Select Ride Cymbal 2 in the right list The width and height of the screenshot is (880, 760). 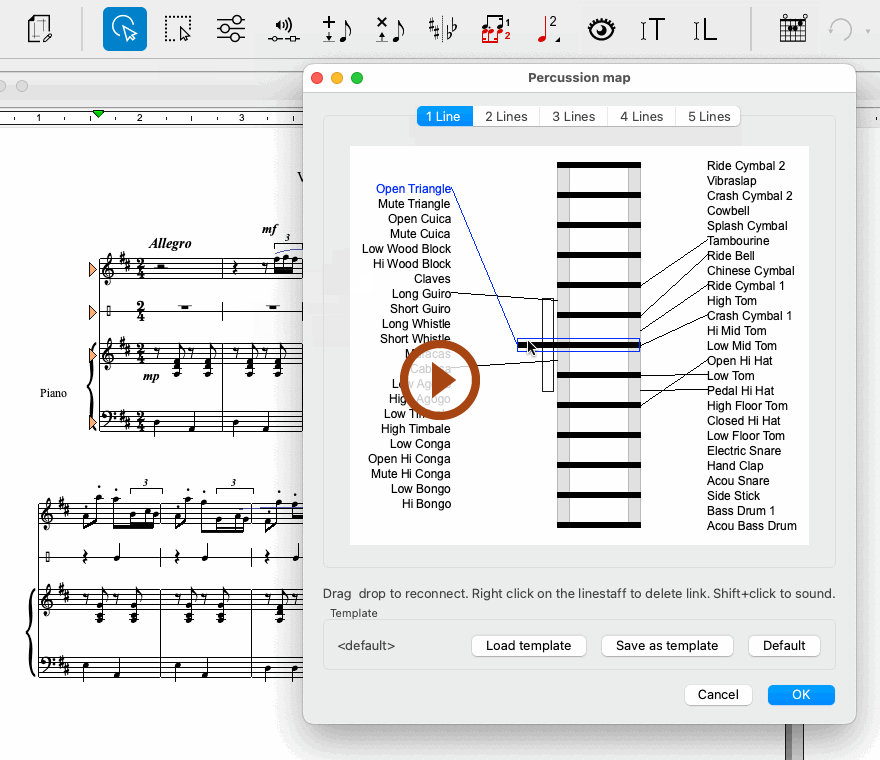click(746, 166)
